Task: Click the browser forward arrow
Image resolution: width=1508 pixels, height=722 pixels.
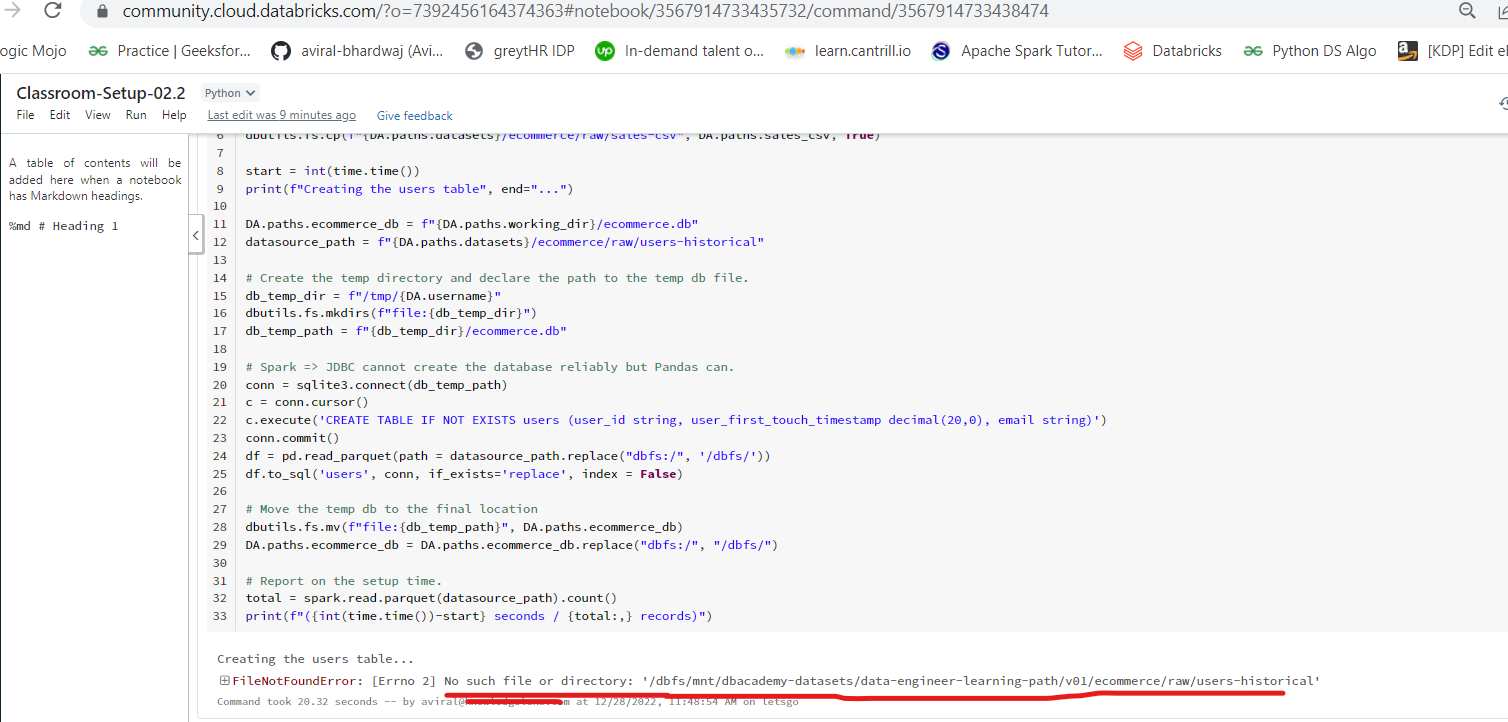Action: (13, 11)
